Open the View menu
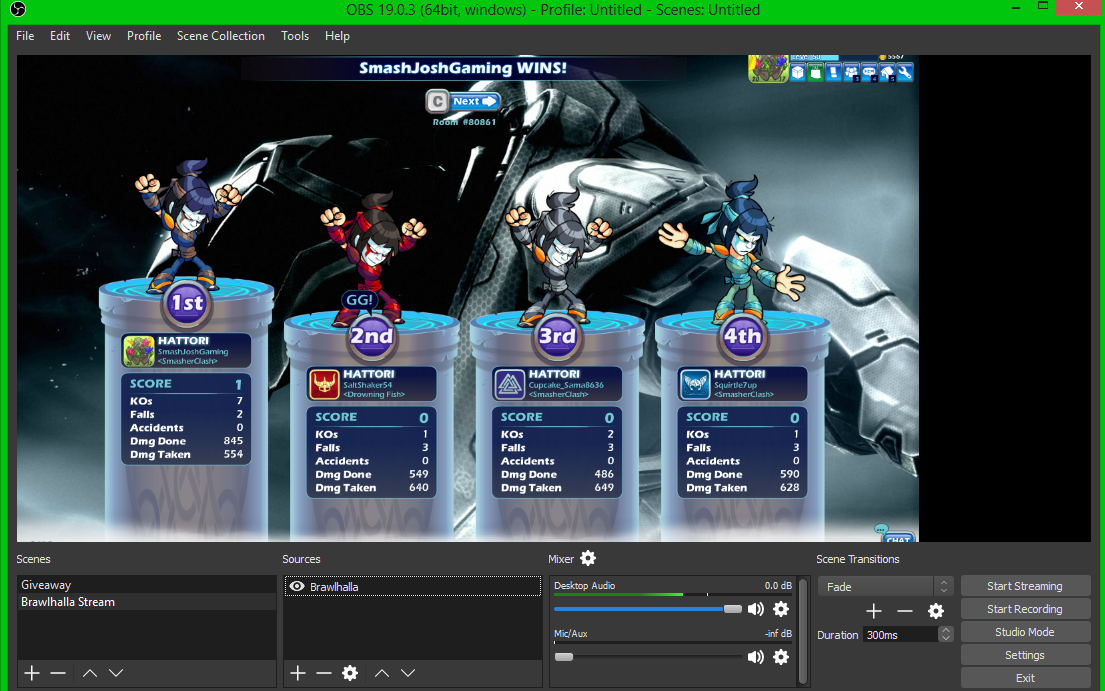Image resolution: width=1105 pixels, height=691 pixels. tap(98, 36)
